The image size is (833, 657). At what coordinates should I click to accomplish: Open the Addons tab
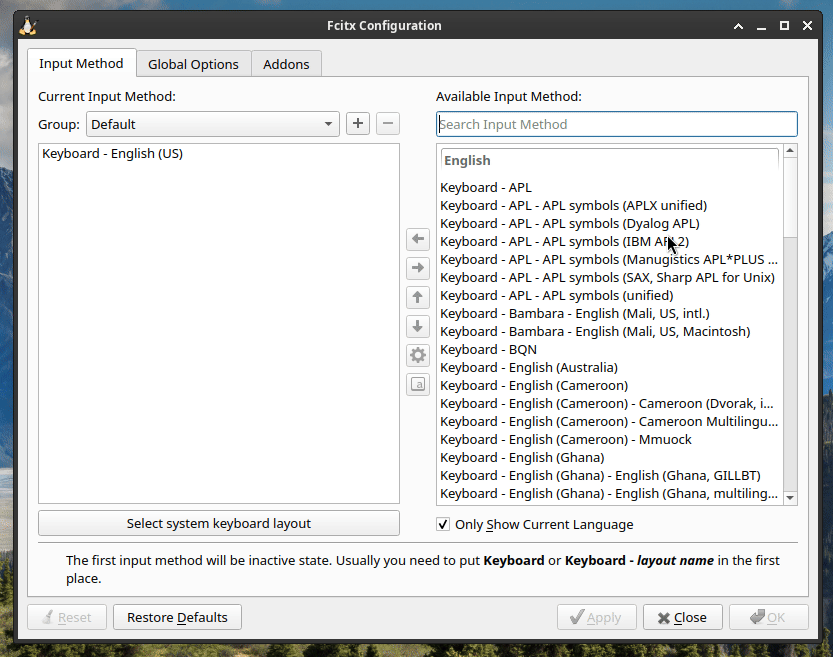(286, 63)
